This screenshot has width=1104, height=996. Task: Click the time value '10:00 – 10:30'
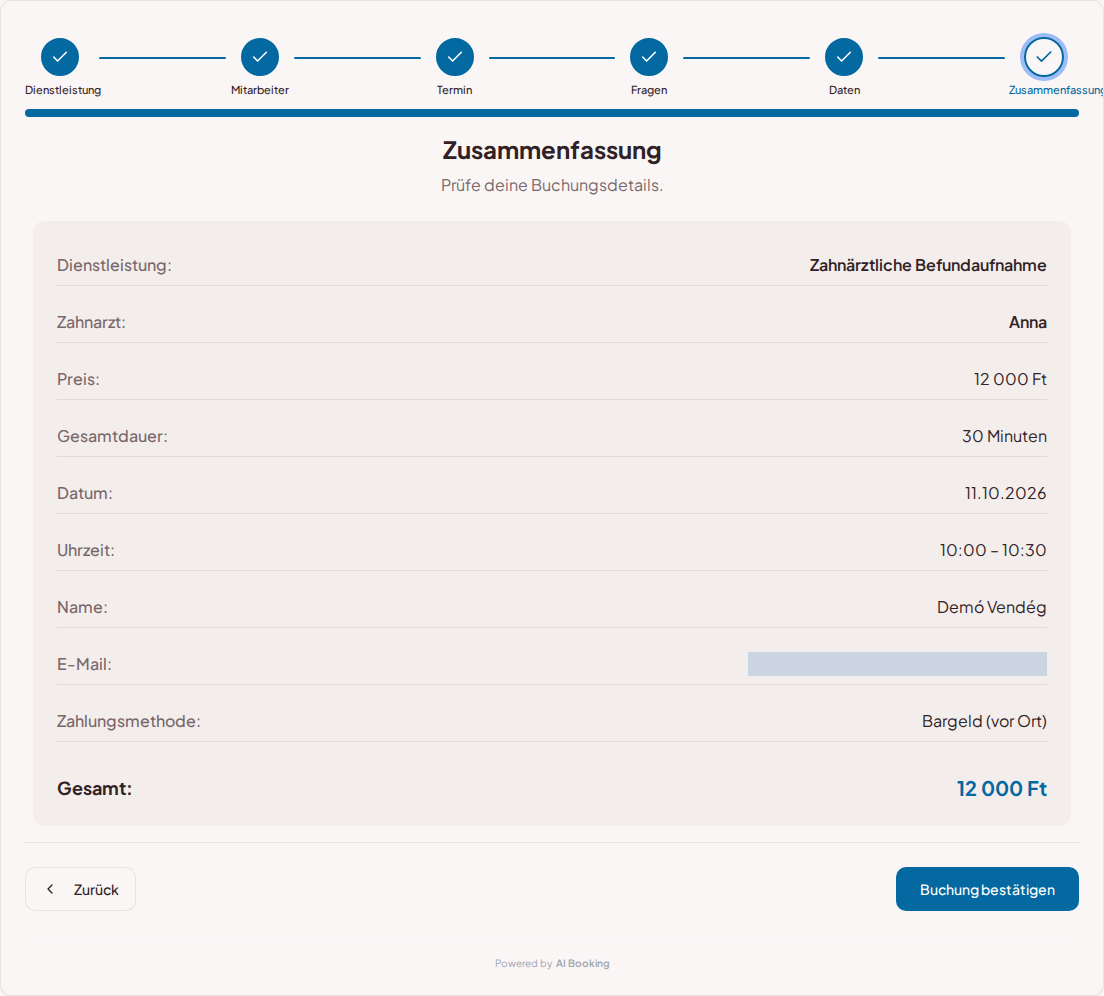coord(993,550)
